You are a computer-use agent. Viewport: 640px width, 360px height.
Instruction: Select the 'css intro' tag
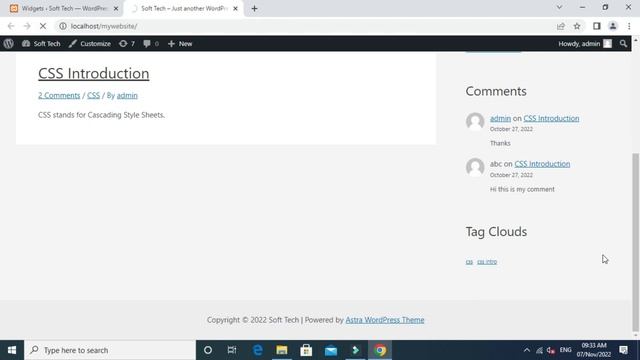487,262
